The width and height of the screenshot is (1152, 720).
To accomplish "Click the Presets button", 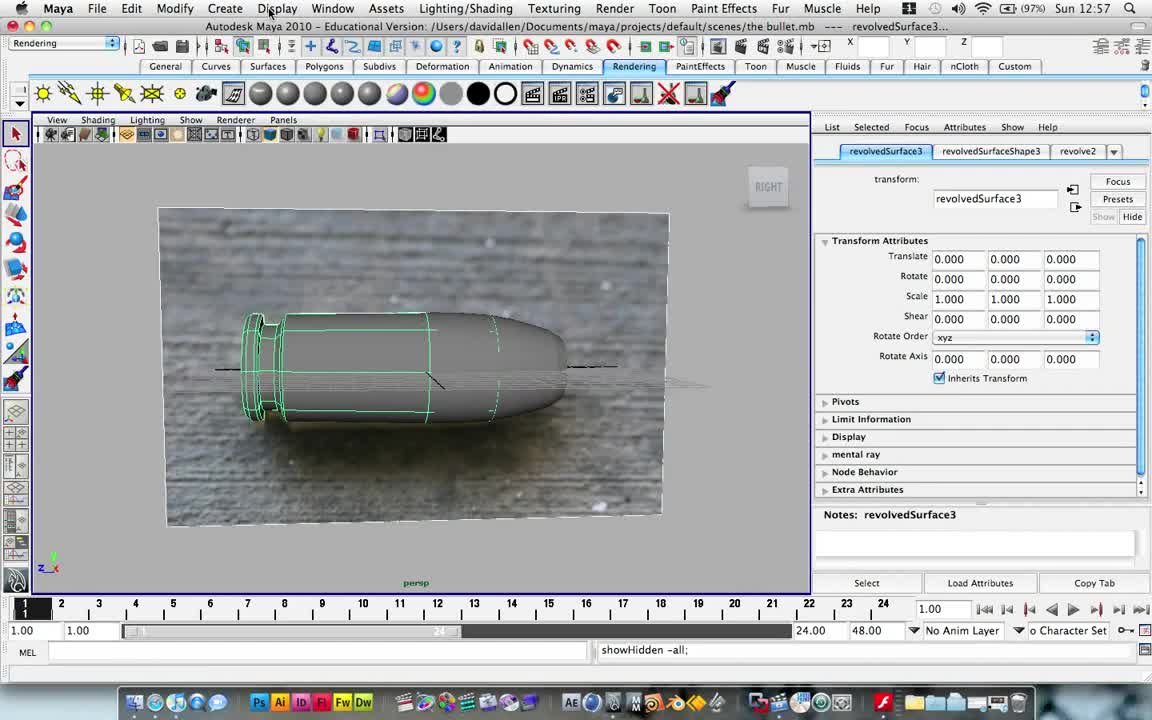I will point(1117,199).
